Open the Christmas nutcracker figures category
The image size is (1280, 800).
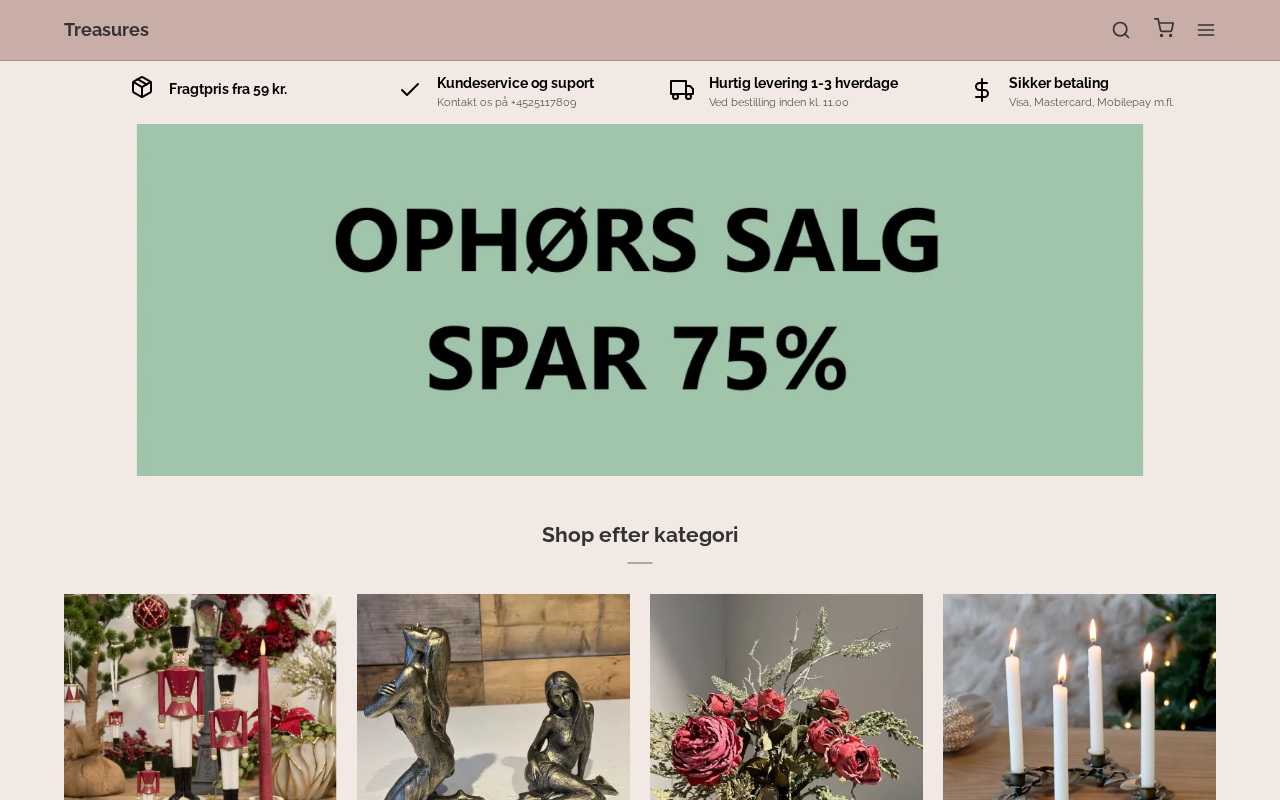200,697
